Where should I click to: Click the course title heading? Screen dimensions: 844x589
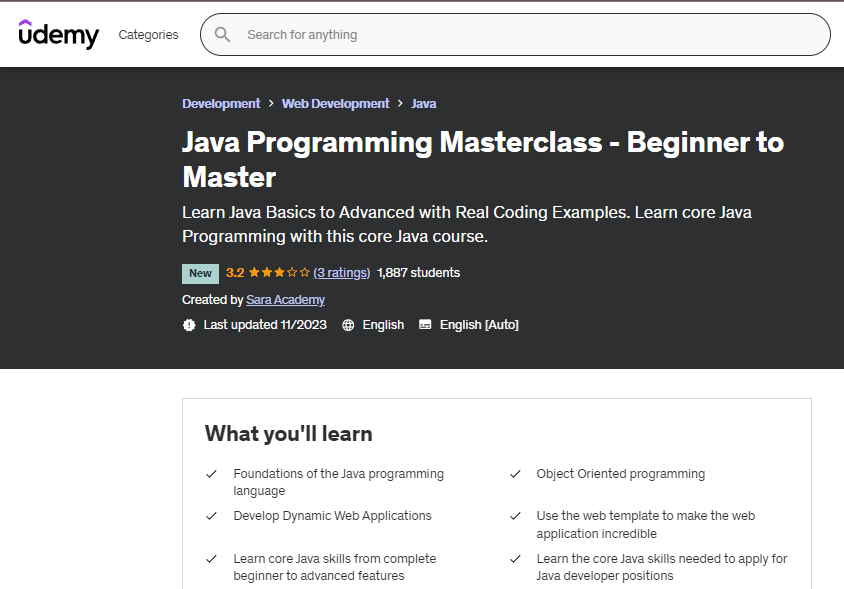482,159
